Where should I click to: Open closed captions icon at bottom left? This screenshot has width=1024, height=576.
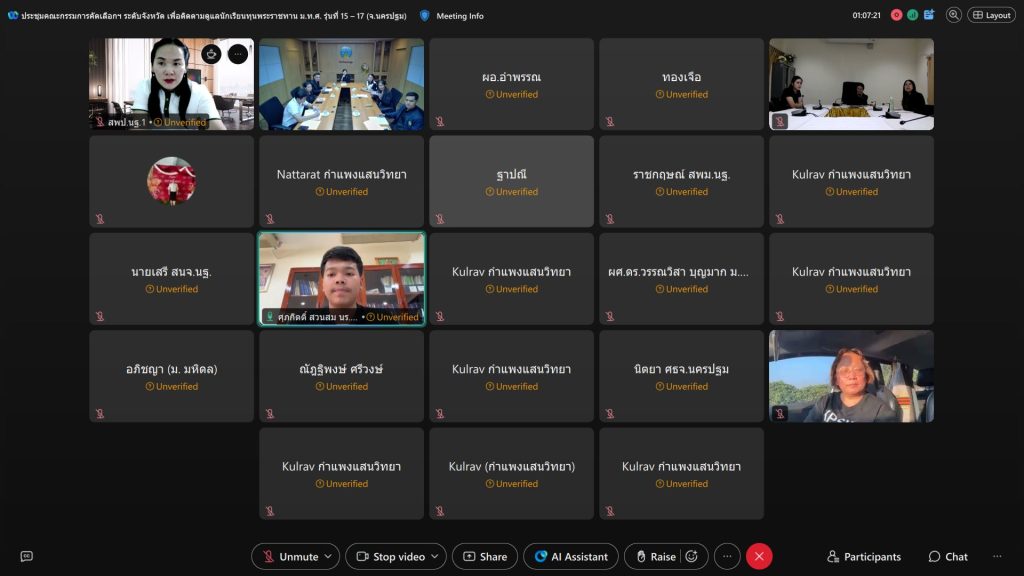tap(27, 557)
